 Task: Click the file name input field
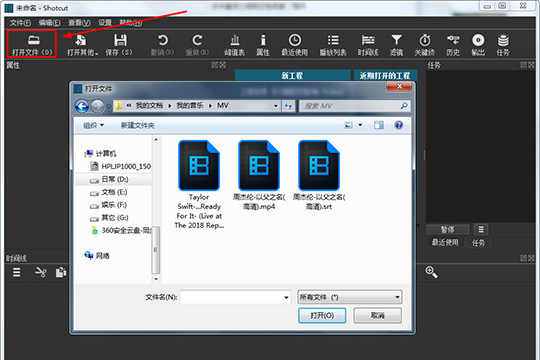tap(235, 297)
